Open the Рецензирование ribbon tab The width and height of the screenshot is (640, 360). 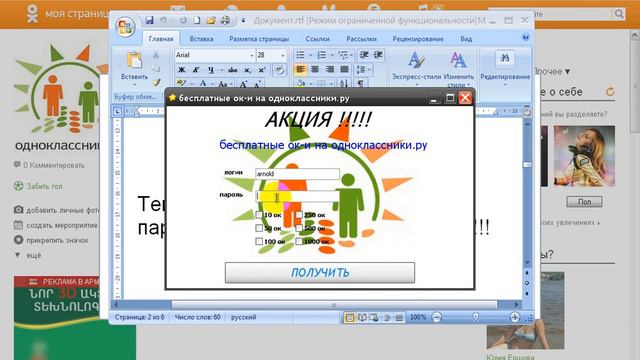(418, 39)
